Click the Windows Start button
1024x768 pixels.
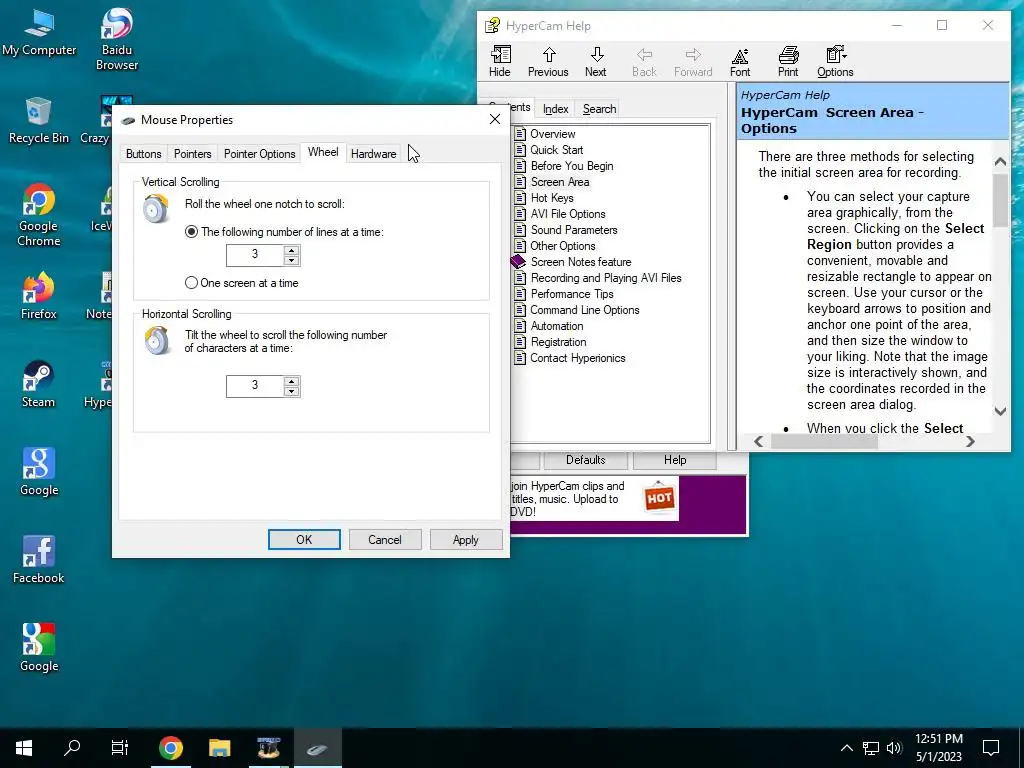coord(24,748)
